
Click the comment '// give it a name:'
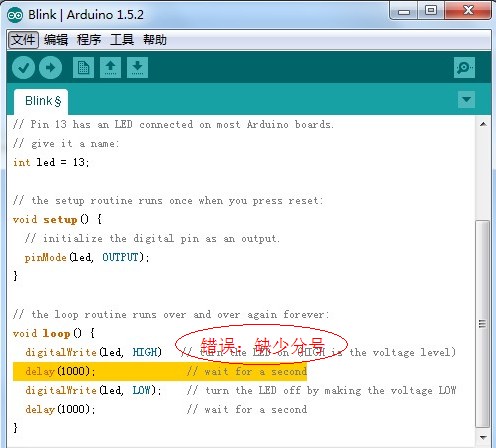(x=66, y=144)
